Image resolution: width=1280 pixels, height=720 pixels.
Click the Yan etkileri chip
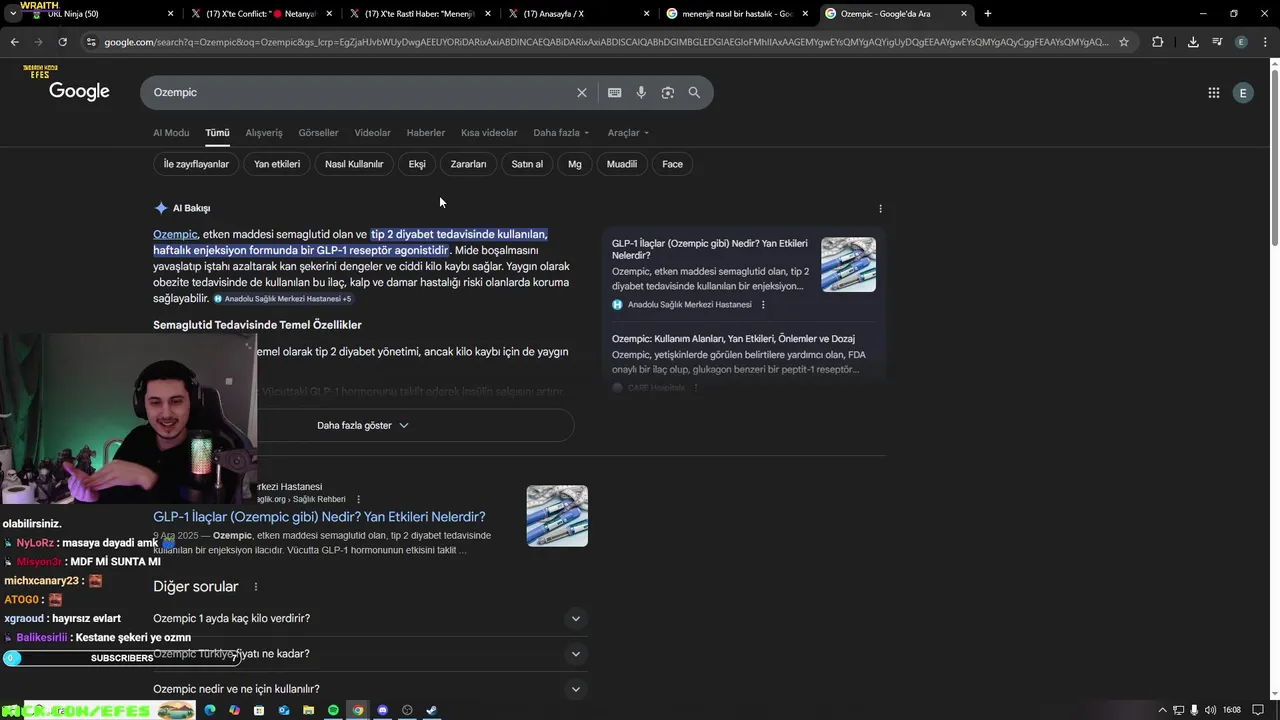[x=277, y=164]
